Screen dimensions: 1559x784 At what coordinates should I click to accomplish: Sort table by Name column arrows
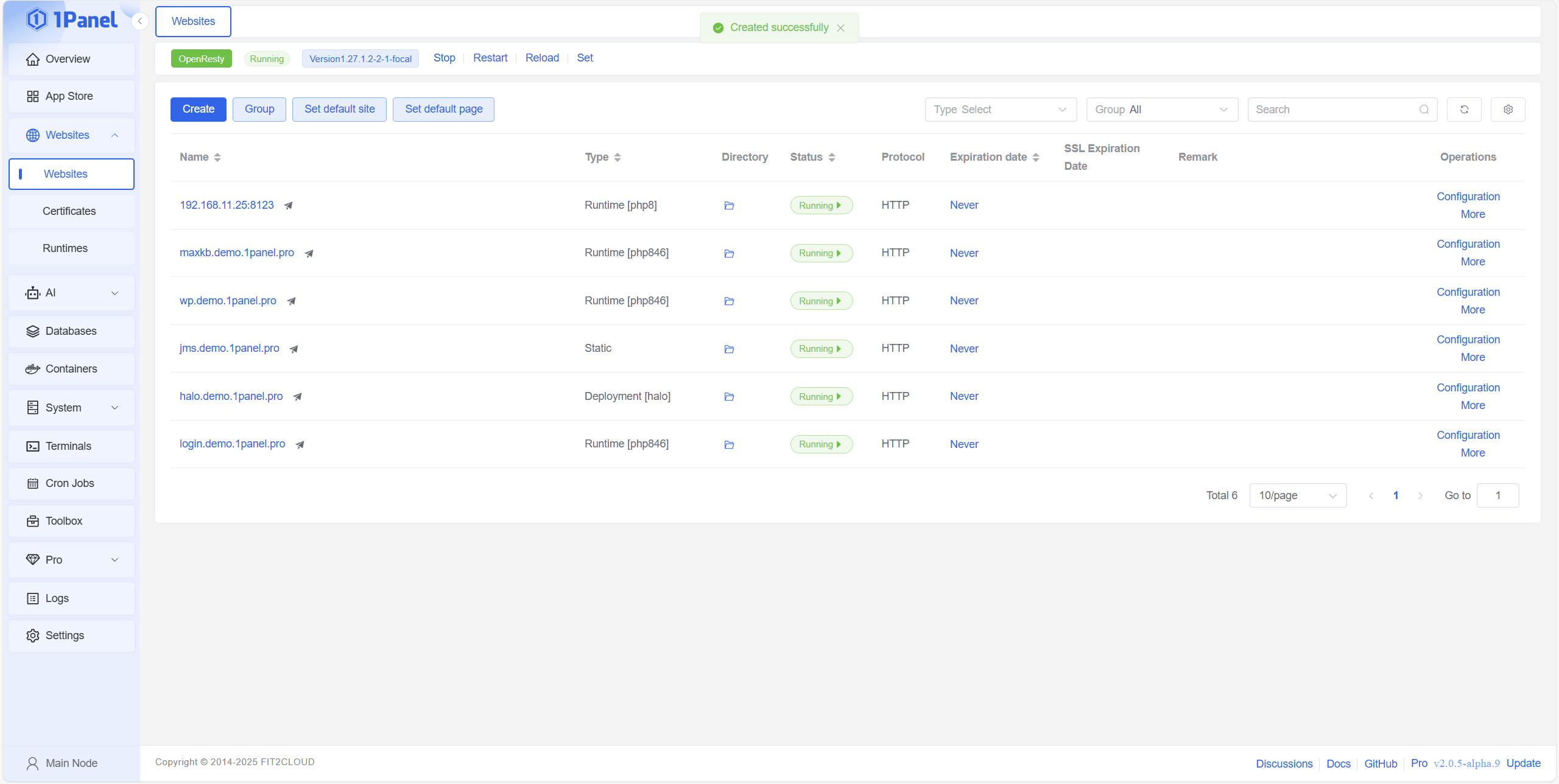(217, 158)
